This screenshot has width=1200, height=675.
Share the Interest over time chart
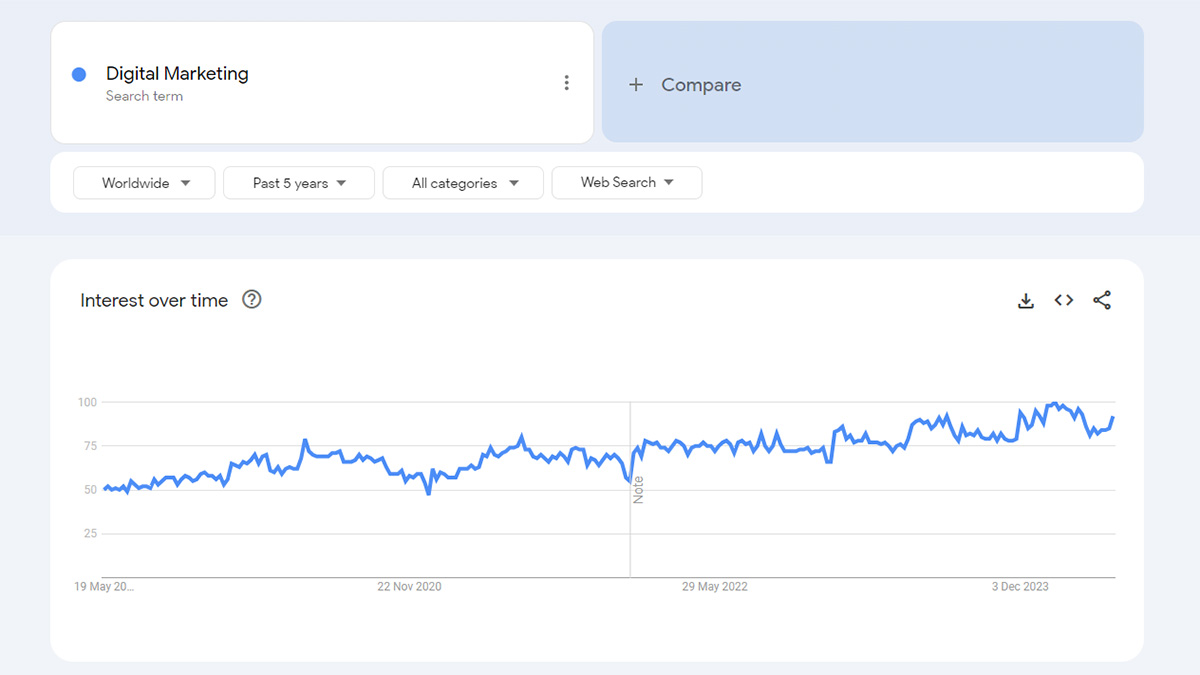[x=1102, y=300]
